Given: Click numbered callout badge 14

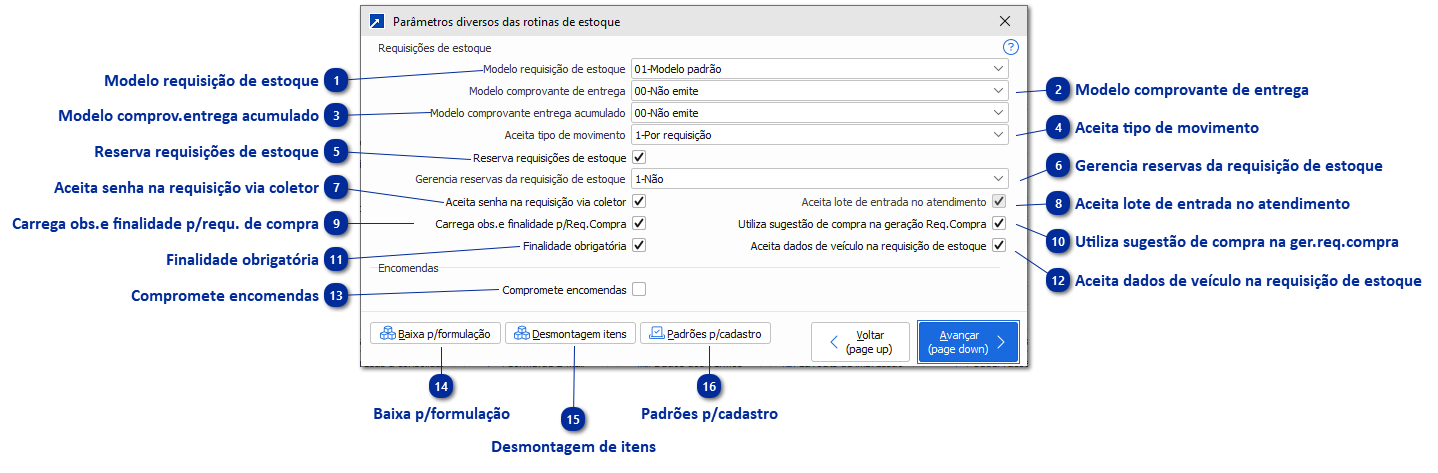Looking at the screenshot, I should (x=439, y=386).
